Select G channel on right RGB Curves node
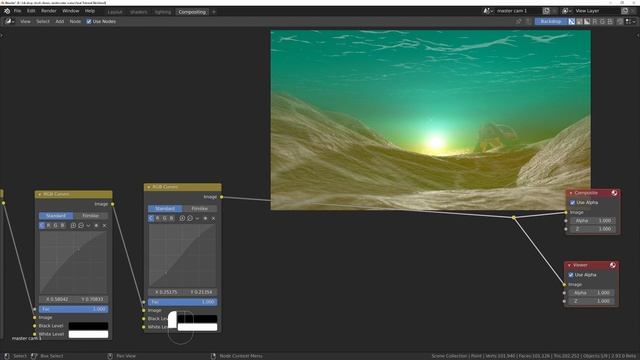The height and width of the screenshot is (360, 640). pos(164,218)
